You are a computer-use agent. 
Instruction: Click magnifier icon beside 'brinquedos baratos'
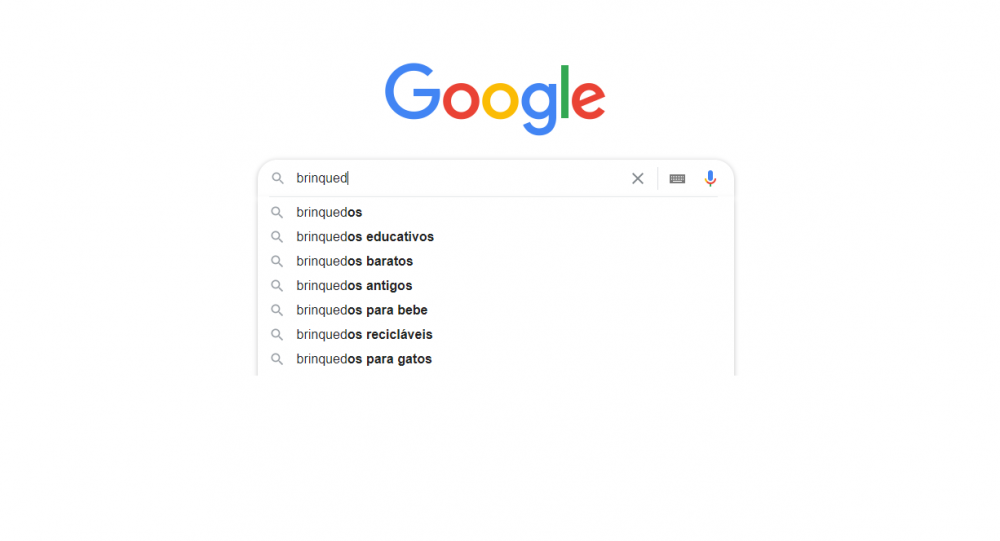pos(277,261)
